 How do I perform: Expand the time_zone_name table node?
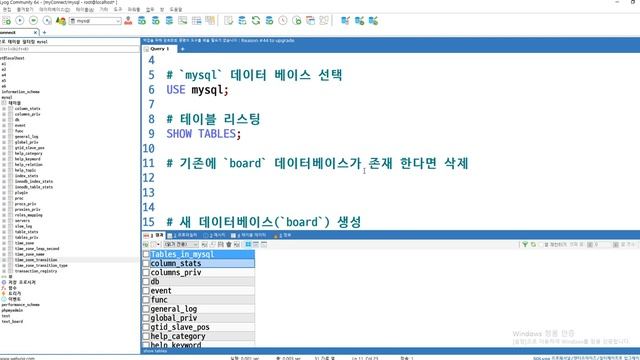tap(4, 254)
